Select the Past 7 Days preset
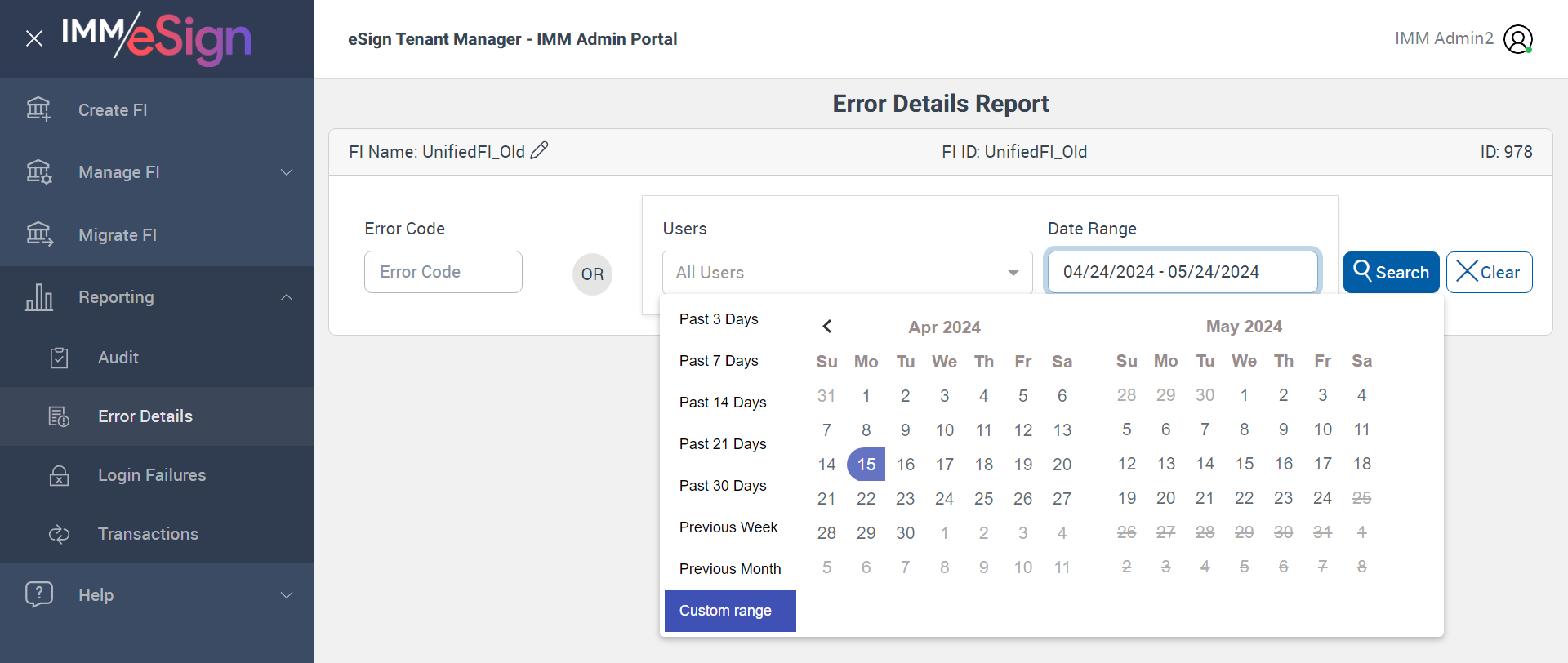The width and height of the screenshot is (1568, 663). (719, 361)
